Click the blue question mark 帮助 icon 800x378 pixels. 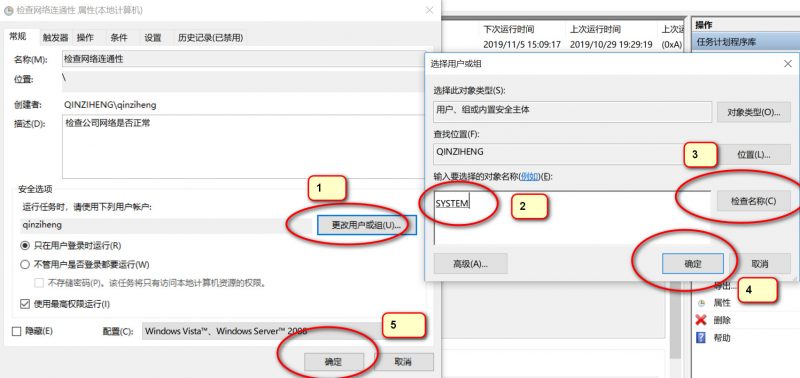[x=701, y=338]
